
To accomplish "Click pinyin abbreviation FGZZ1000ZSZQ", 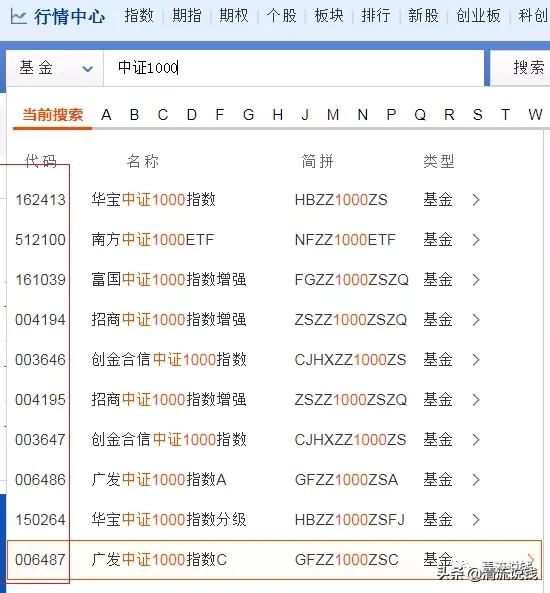I will coord(352,280).
